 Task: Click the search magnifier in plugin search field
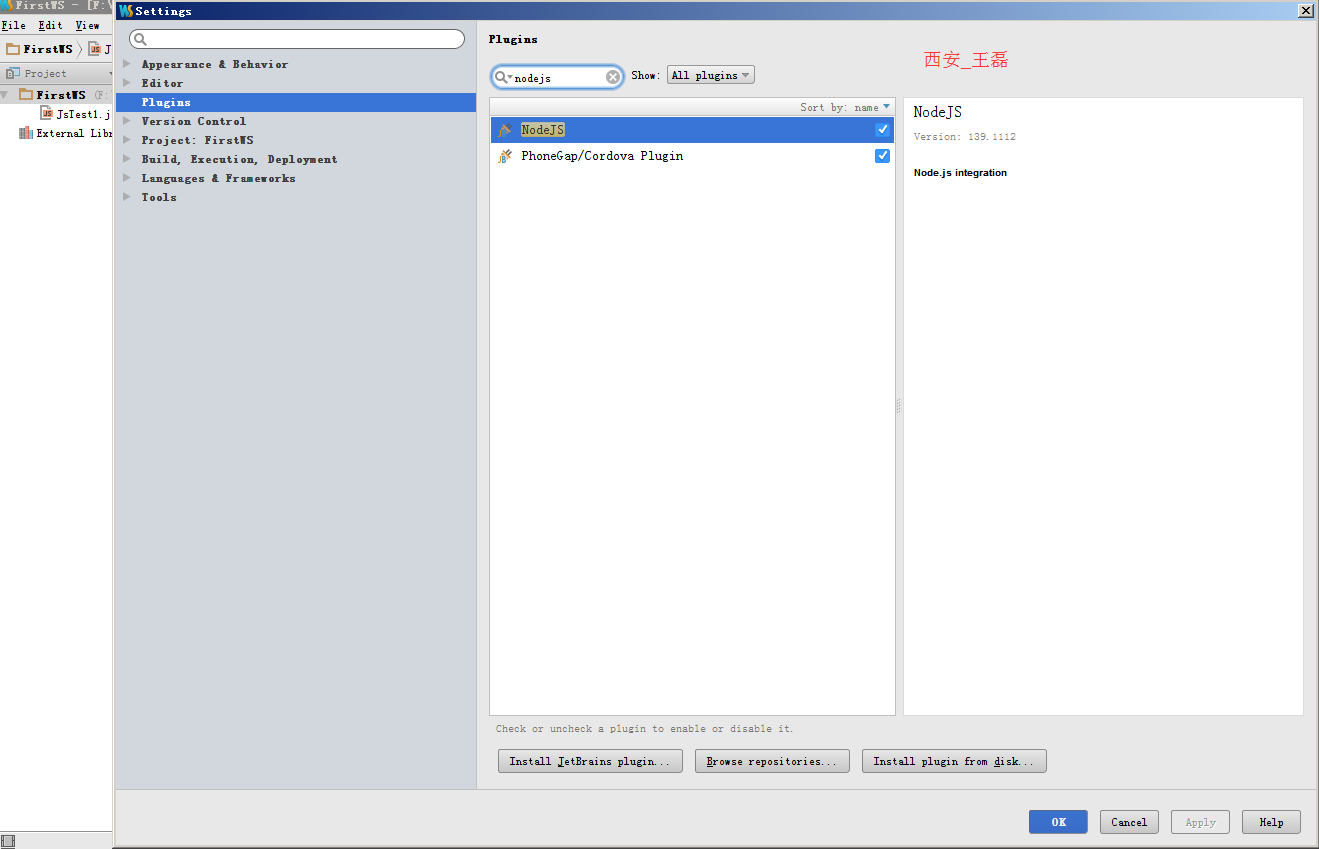click(502, 75)
